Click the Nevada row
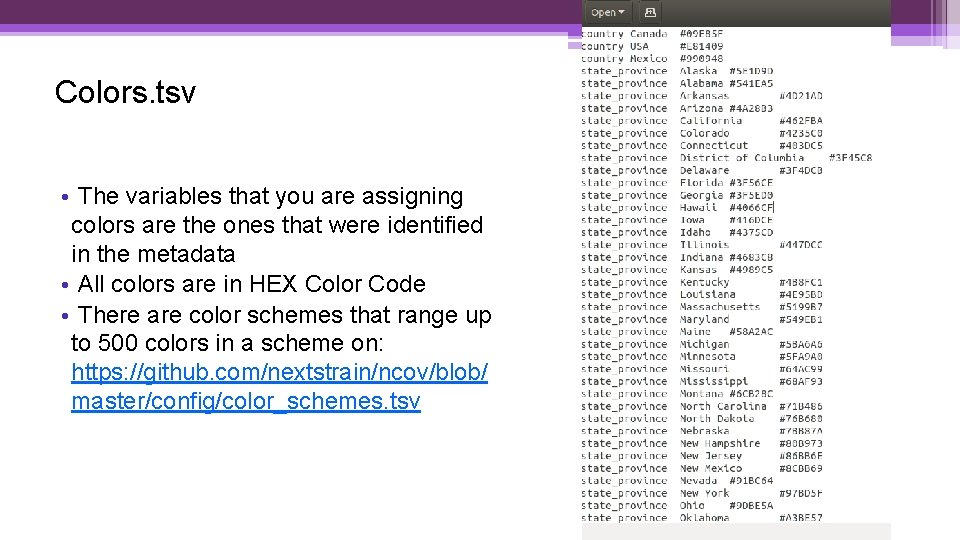 [x=677, y=481]
